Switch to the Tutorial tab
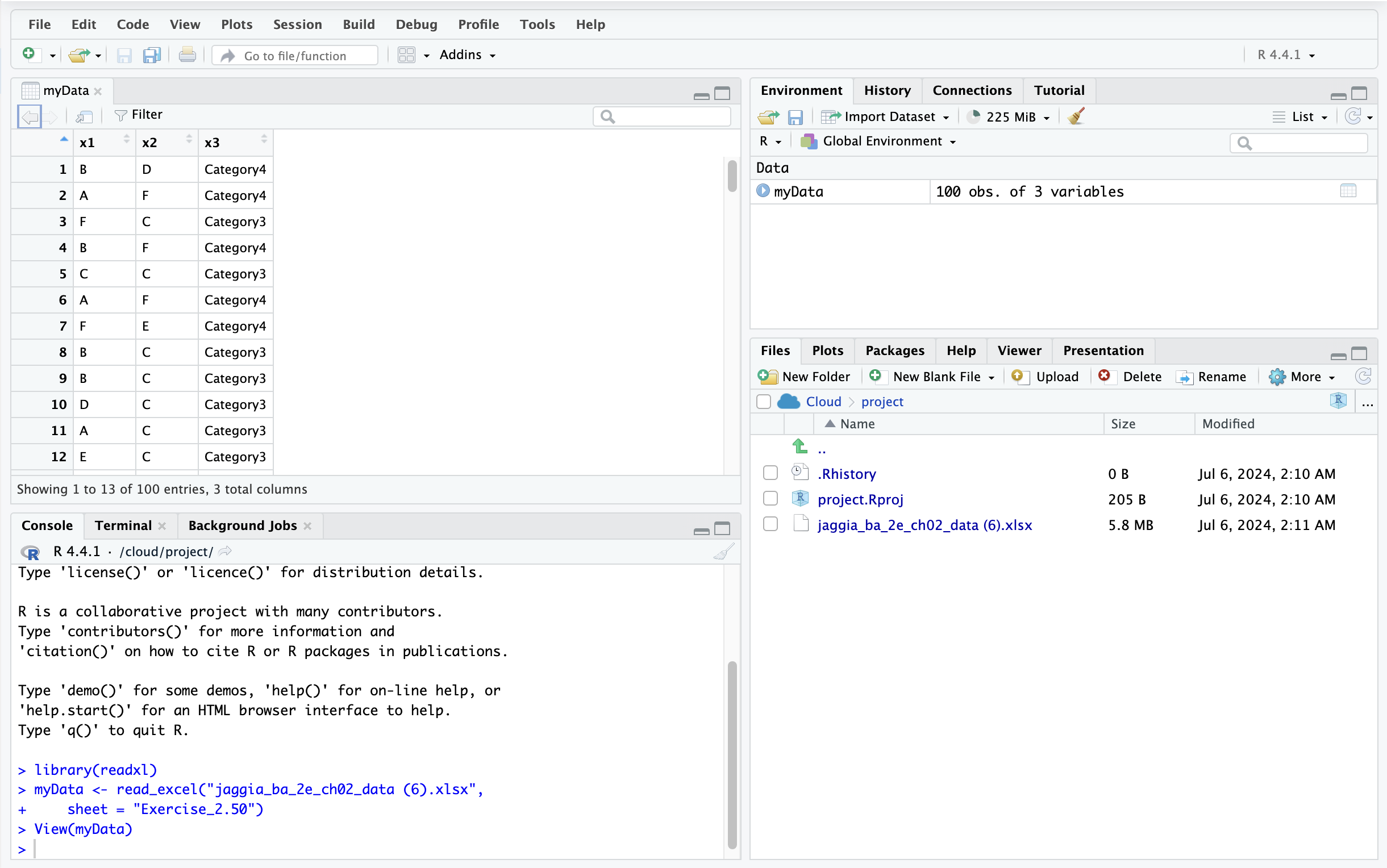The height and width of the screenshot is (868, 1387). coord(1059,91)
